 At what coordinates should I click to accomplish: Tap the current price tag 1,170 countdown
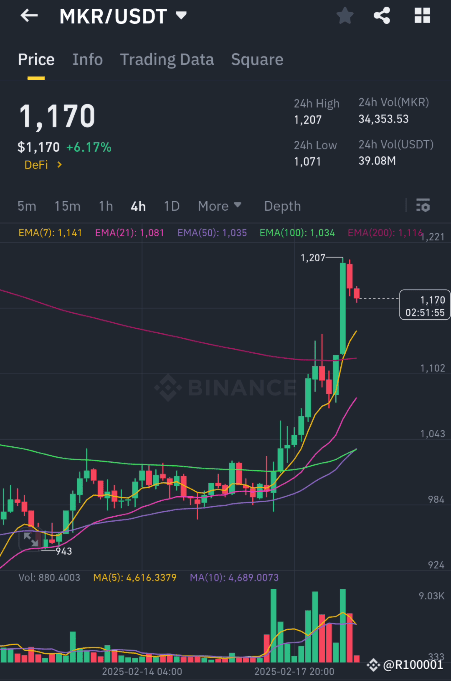click(424, 306)
